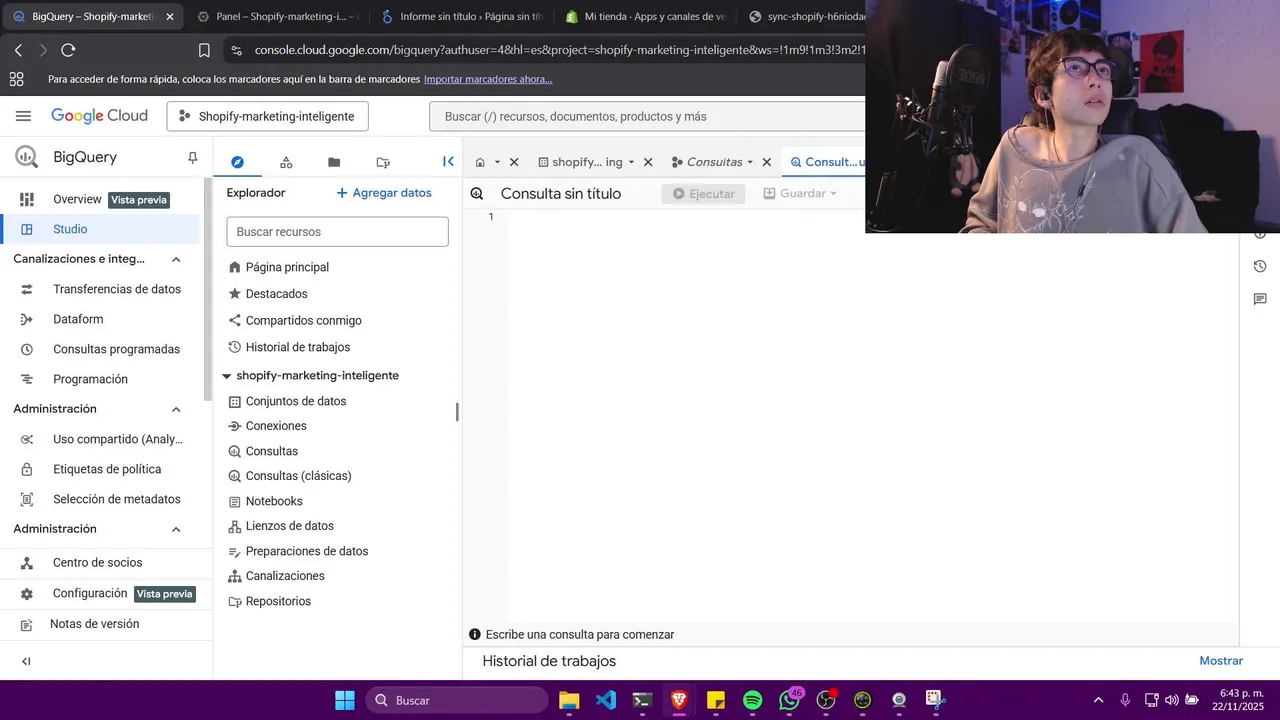
Task: Open the fourth explorer pane tab icon
Action: tap(383, 162)
